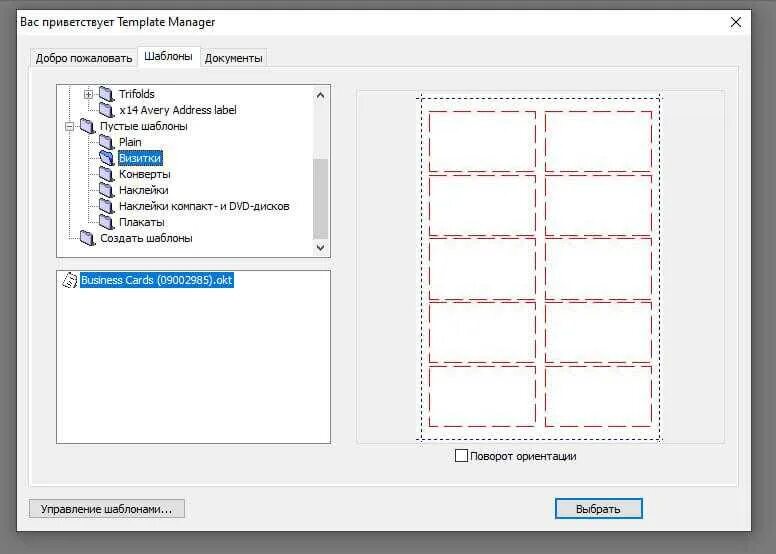The width and height of the screenshot is (776, 554).
Task: Click the Создать шаблоны folder icon
Action: click(x=87, y=238)
